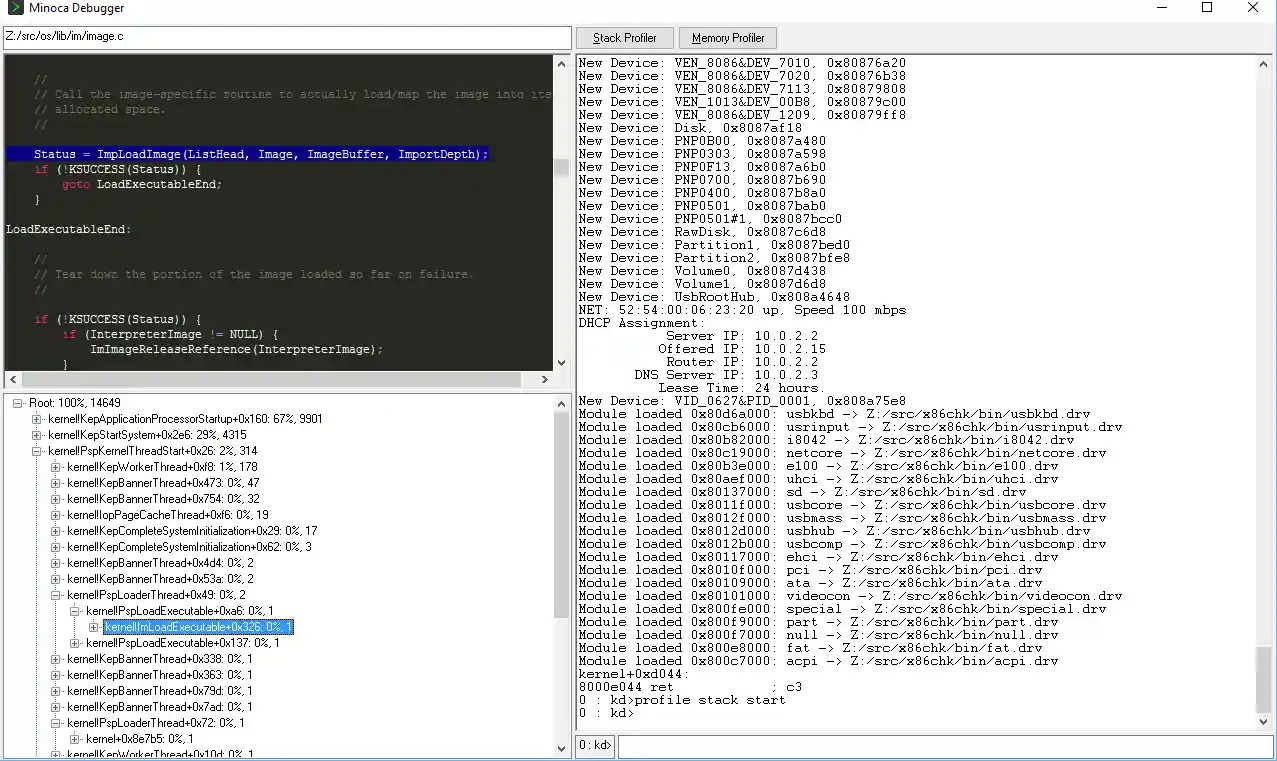Click the down arrow on the source panel scrollbar
The image size is (1277, 761).
[561, 364]
